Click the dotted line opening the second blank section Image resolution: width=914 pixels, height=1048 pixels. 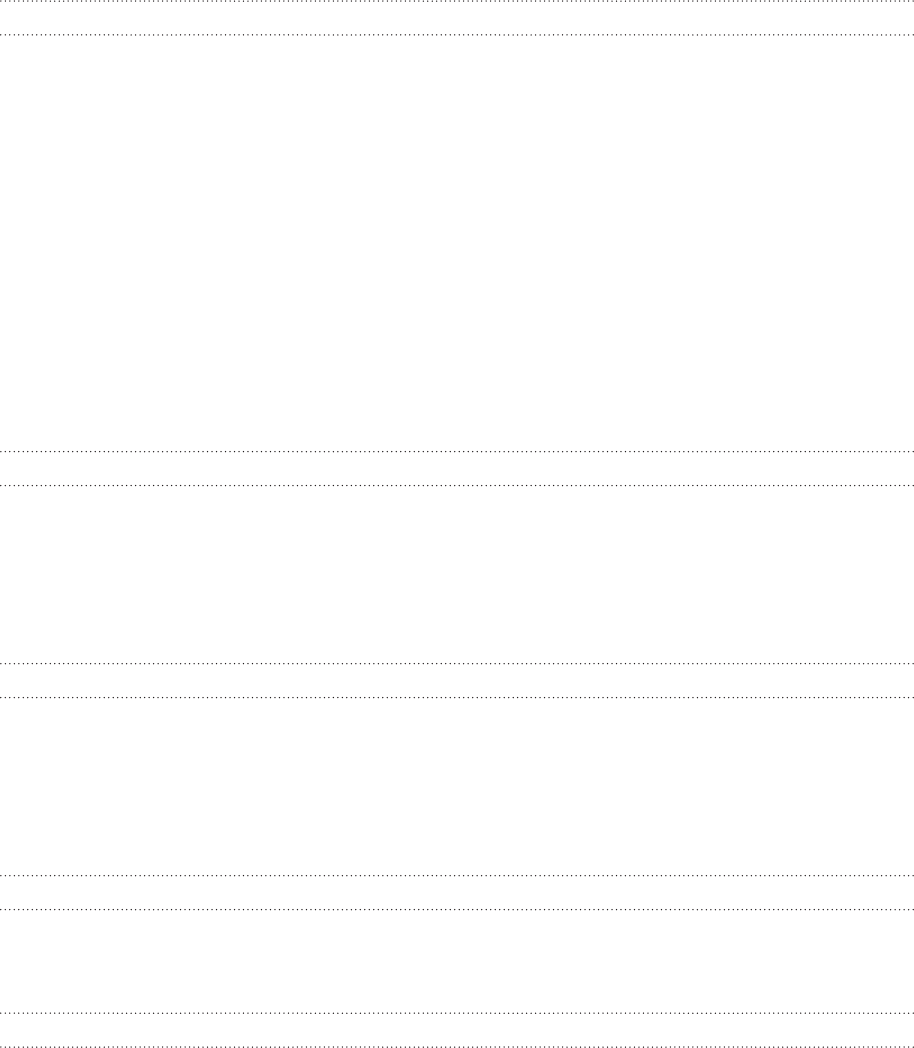457,485
